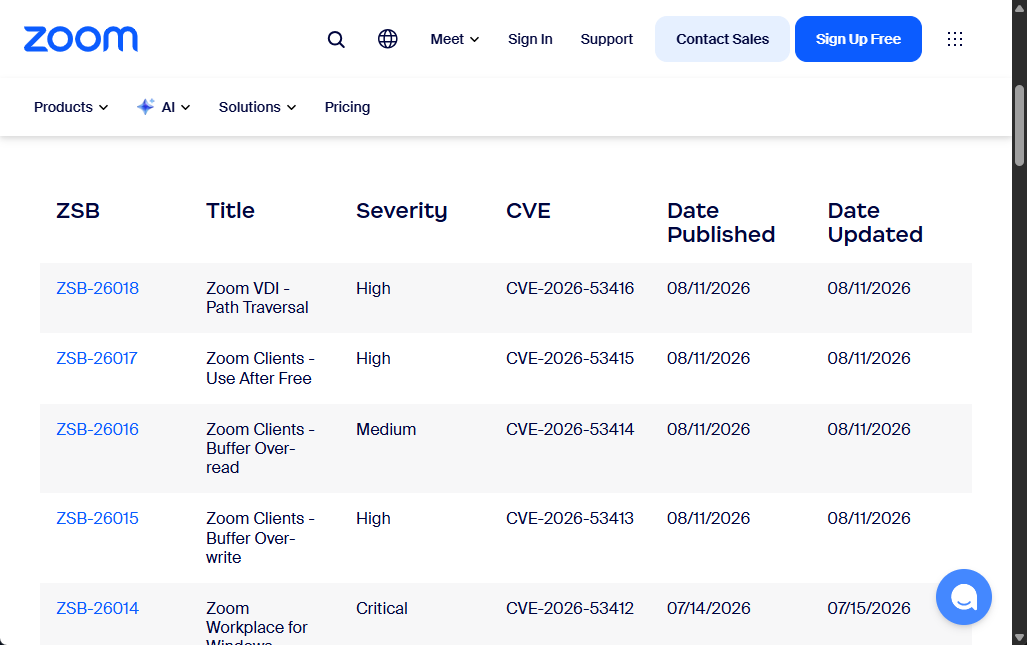Select the 'Zoom VDI - Path Traversal' title
The height and width of the screenshot is (645, 1027).
[257, 298]
